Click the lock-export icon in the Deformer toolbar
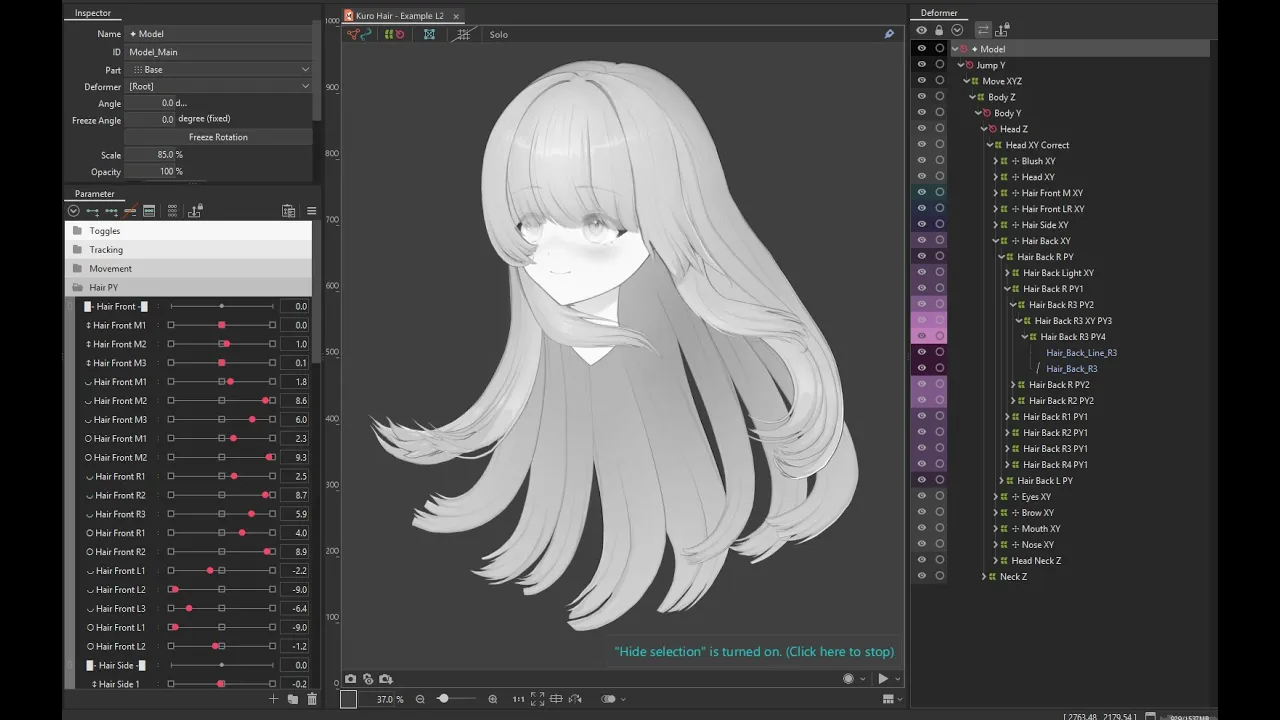This screenshot has width=1280, height=720. click(x=1001, y=30)
